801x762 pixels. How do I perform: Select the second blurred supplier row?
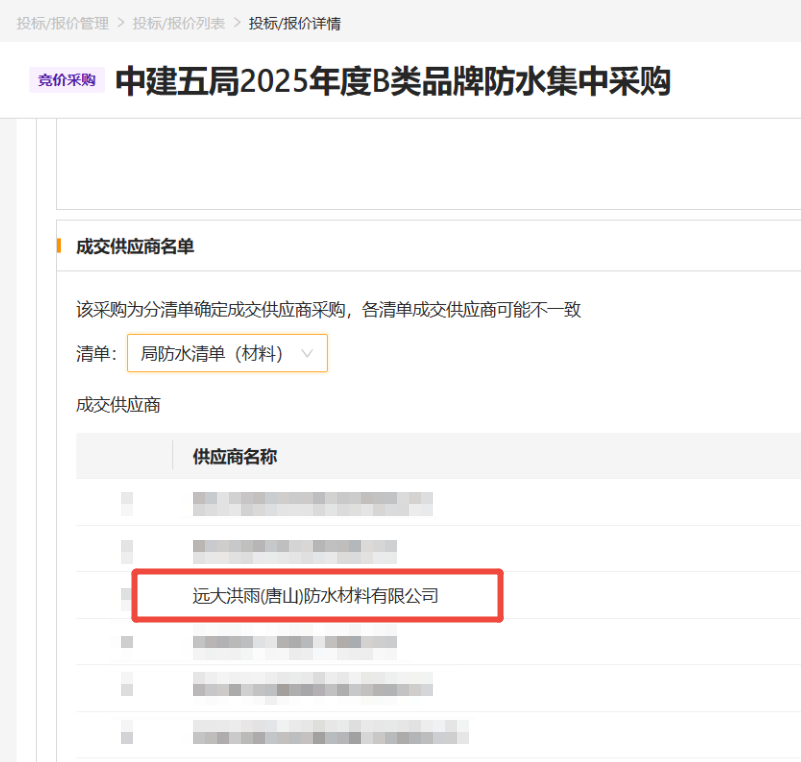point(294,549)
